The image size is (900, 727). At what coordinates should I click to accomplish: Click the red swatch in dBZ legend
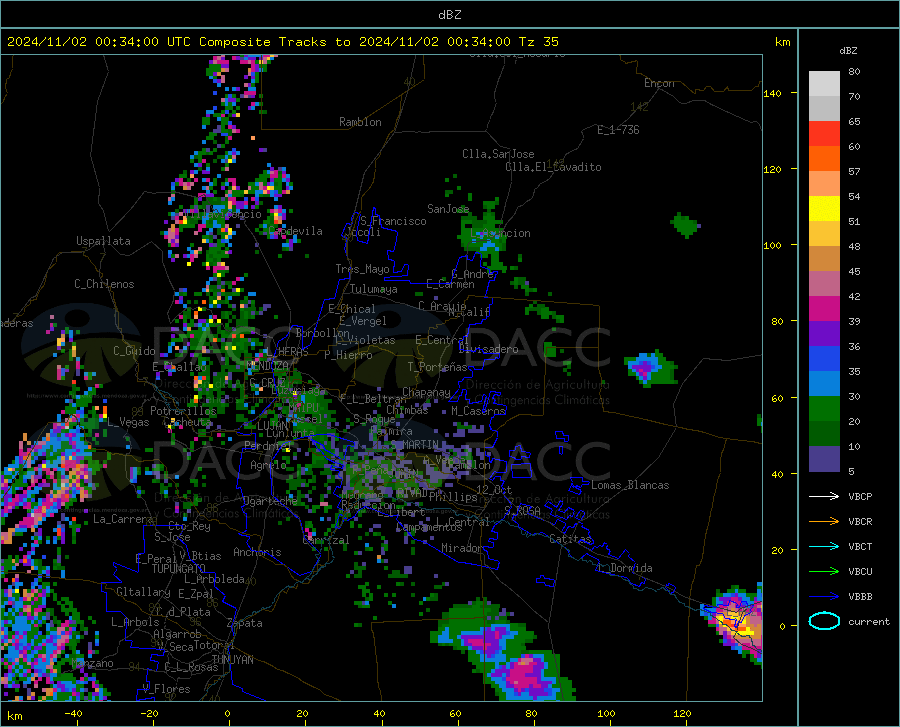824,134
